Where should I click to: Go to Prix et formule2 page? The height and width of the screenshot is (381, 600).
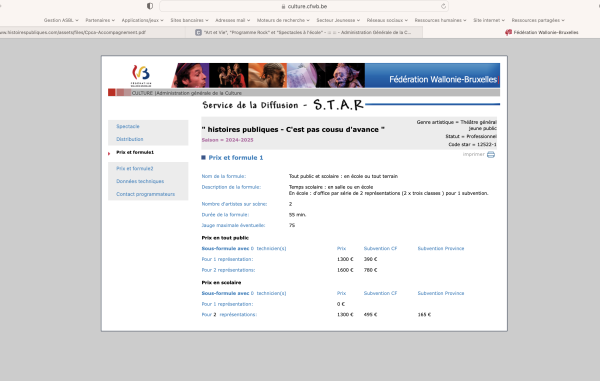click(x=135, y=168)
